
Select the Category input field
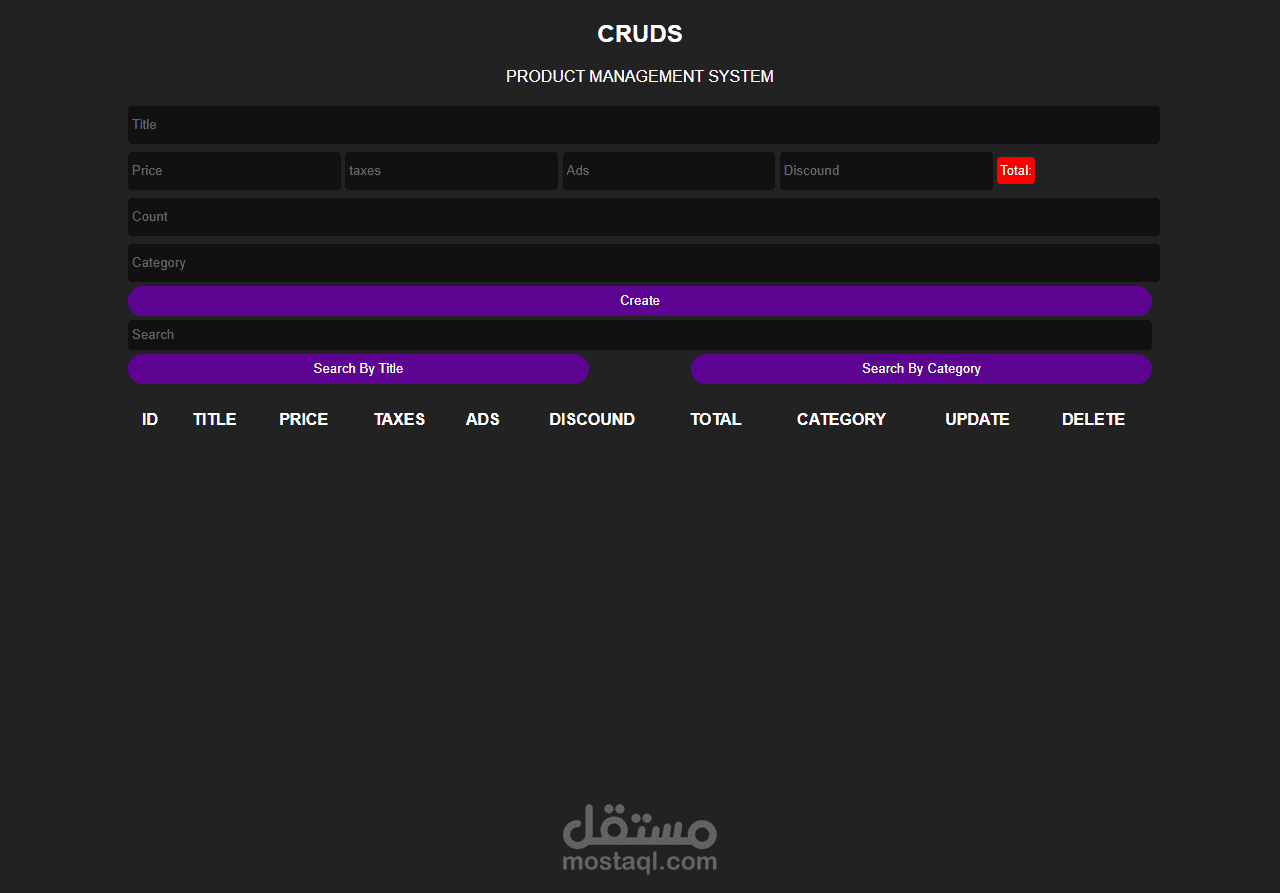(644, 263)
